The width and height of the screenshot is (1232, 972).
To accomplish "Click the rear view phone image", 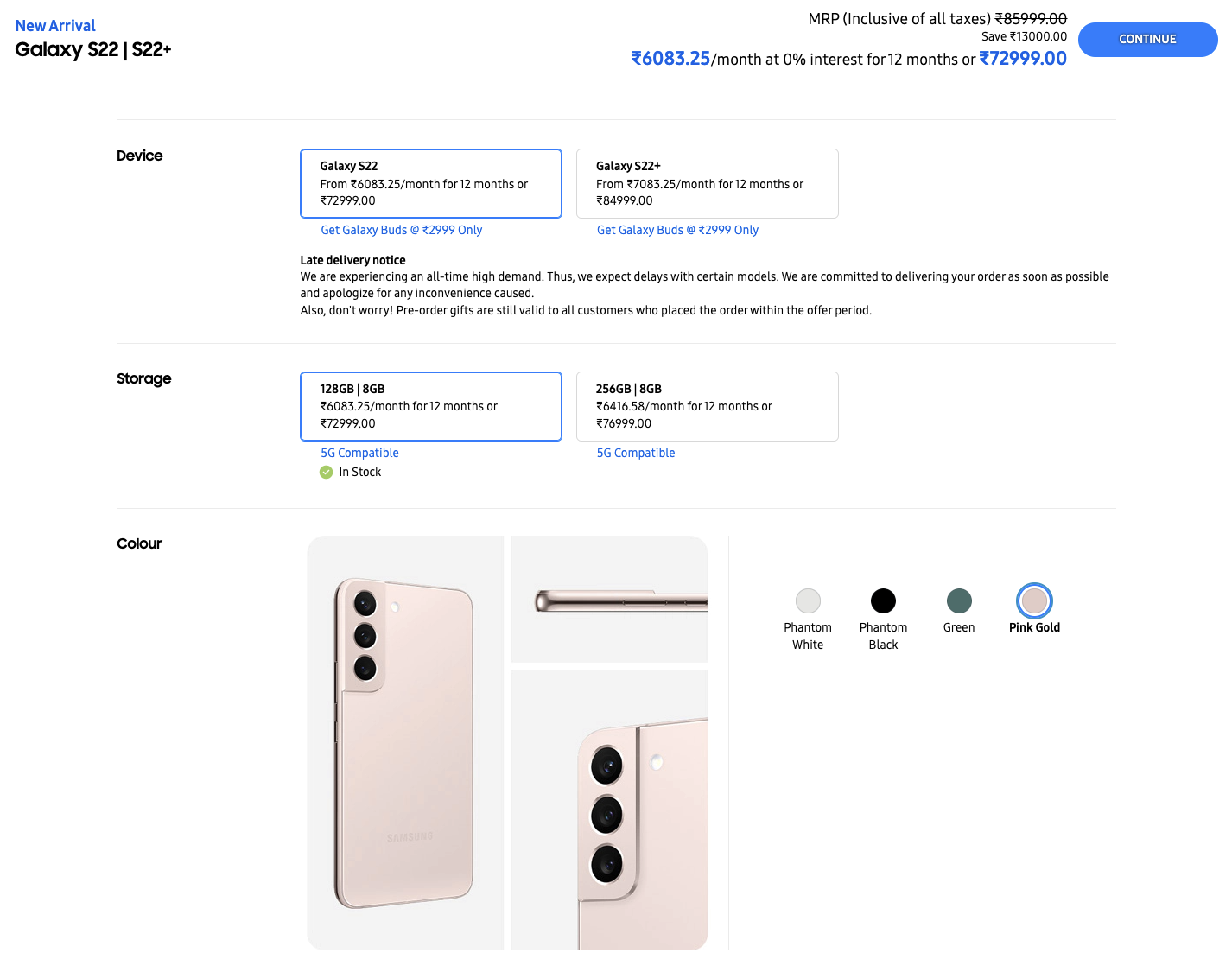I will (404, 741).
